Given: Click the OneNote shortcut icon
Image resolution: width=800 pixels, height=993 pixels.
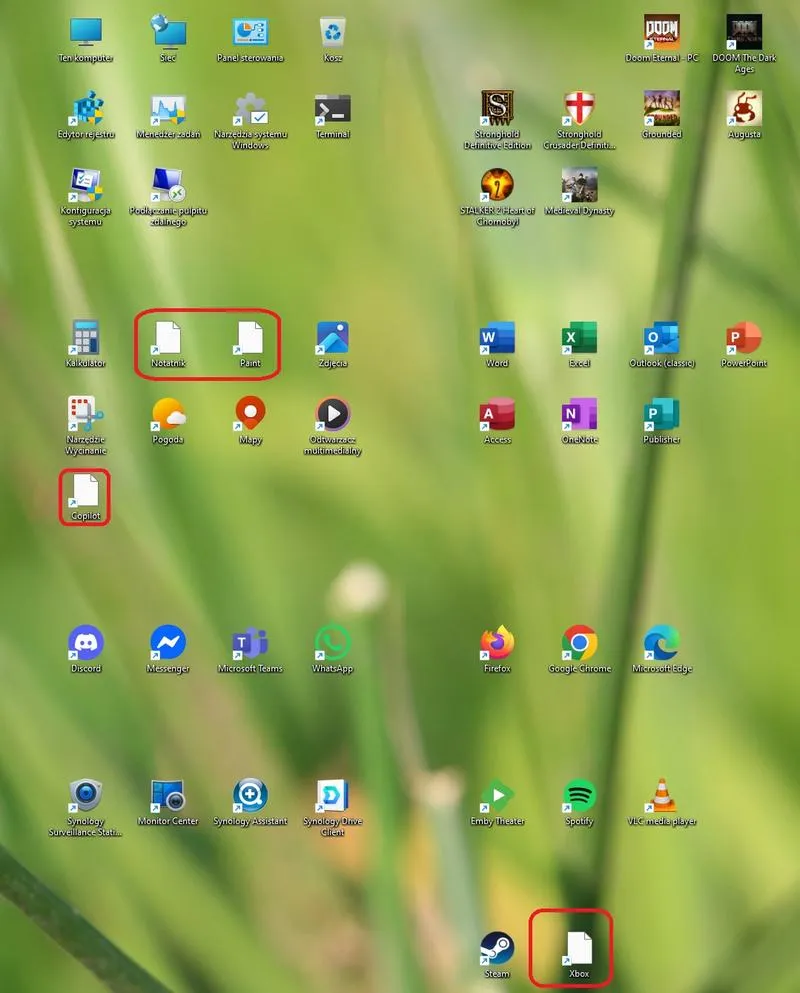Looking at the screenshot, I should (579, 414).
